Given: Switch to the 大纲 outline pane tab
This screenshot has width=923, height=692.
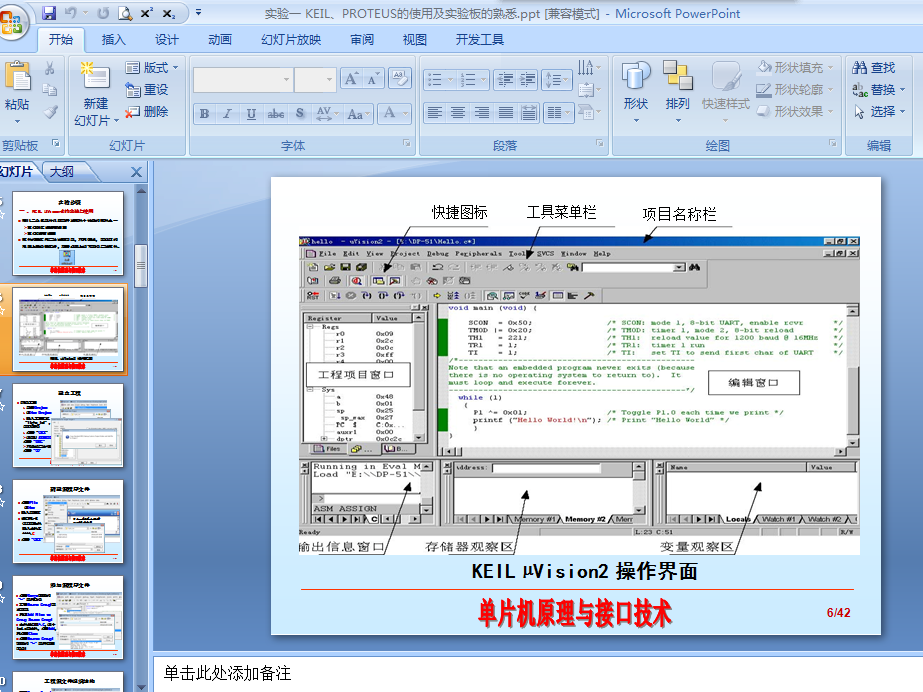Looking at the screenshot, I should click(x=62, y=172).
